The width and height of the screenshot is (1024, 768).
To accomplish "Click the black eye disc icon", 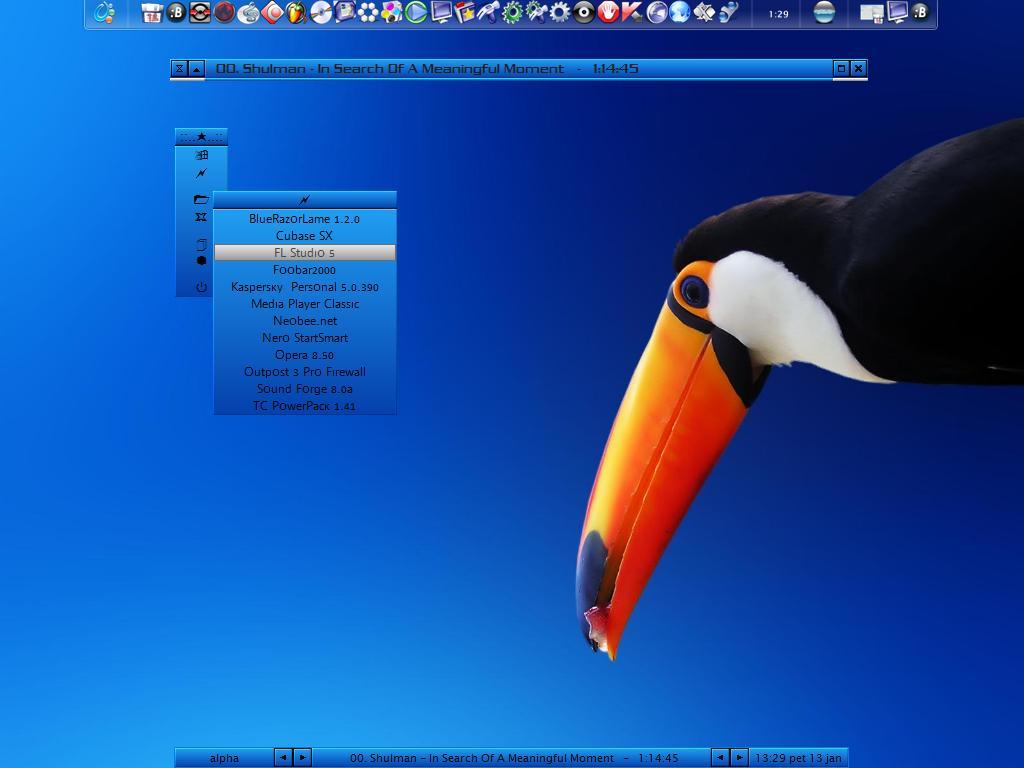I will [584, 12].
